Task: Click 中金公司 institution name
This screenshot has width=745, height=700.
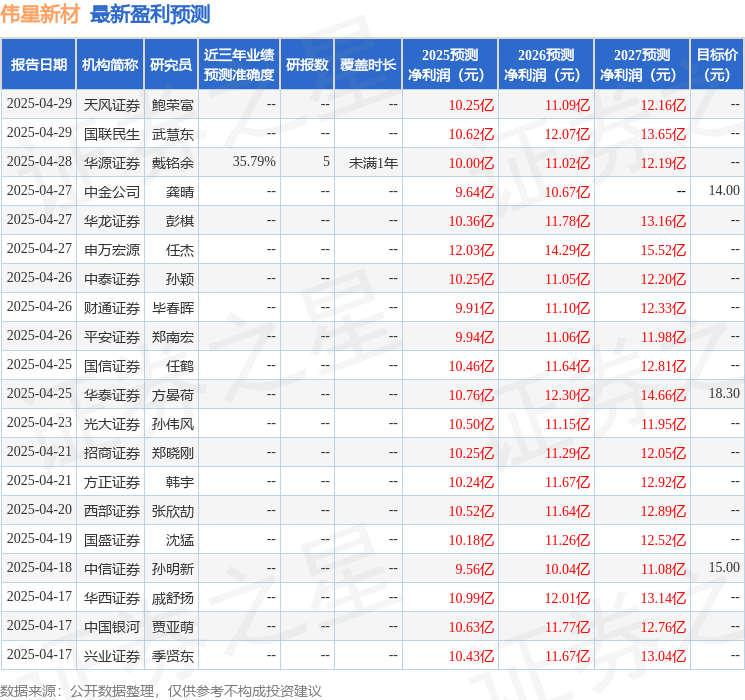Action: tap(112, 192)
